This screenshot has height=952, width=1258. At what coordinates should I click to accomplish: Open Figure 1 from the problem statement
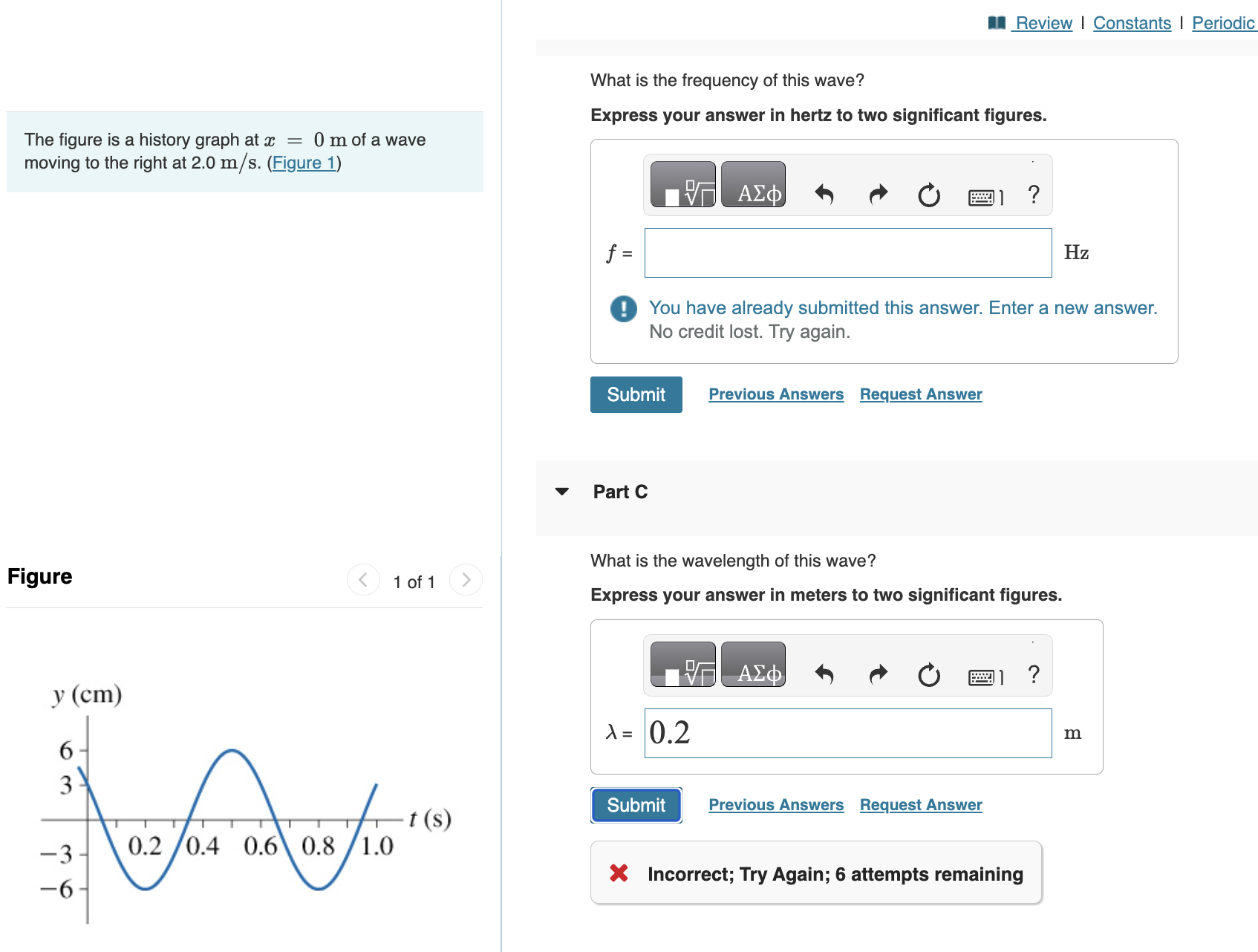point(304,163)
